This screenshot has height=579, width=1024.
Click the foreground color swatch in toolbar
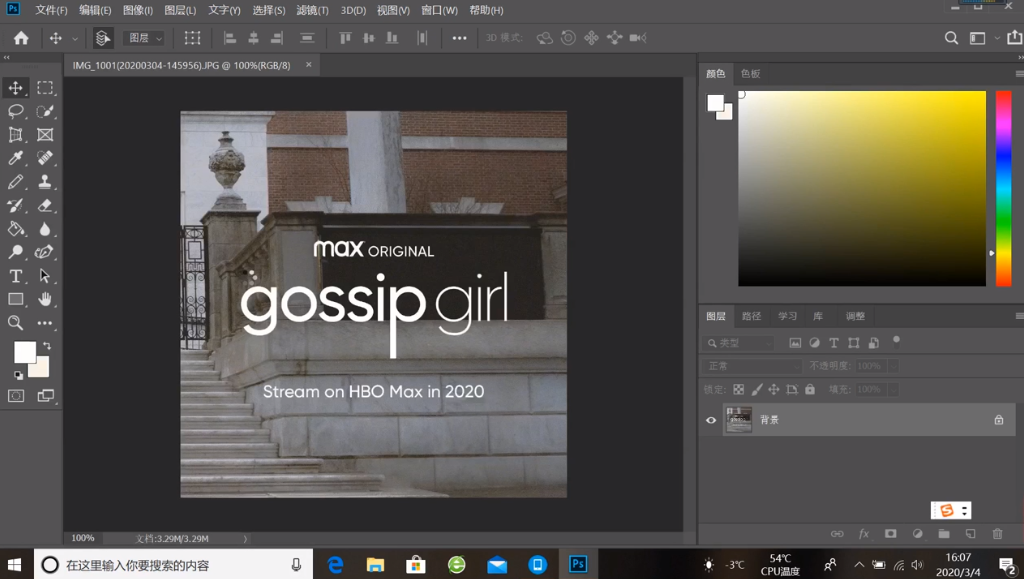coord(25,352)
